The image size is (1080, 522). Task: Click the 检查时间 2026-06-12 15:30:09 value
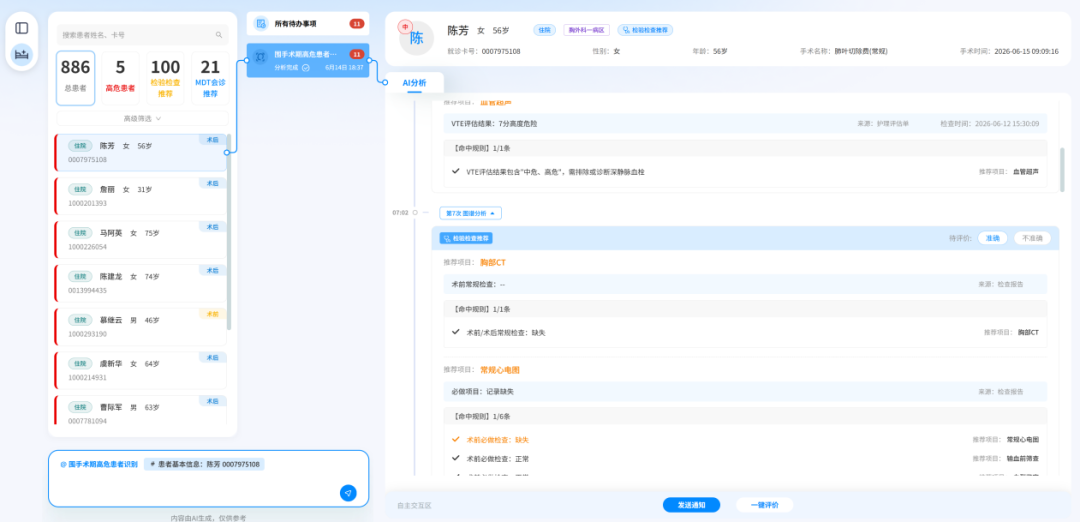pos(1006,124)
